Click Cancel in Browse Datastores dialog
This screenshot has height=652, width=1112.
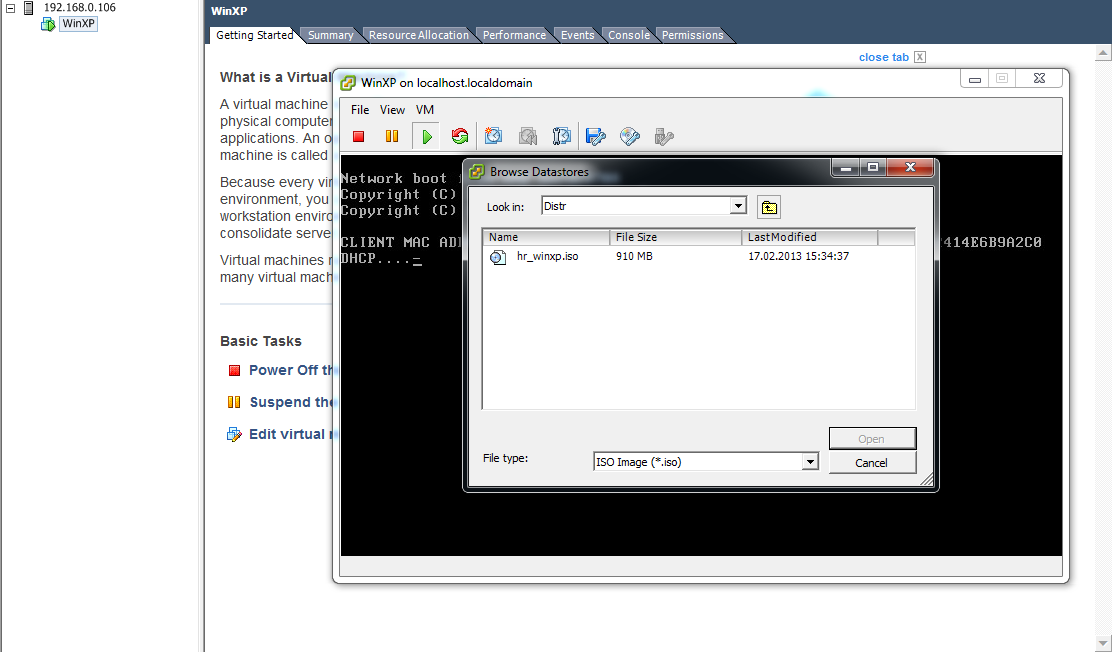coord(872,463)
